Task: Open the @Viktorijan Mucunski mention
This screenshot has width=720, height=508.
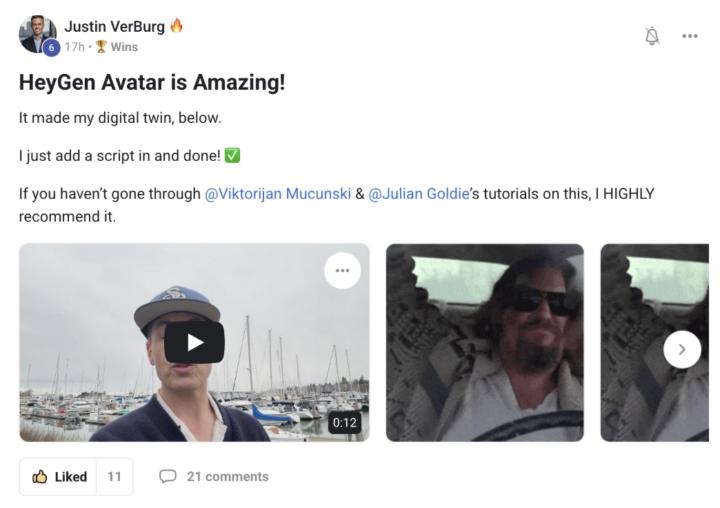Action: click(x=277, y=194)
